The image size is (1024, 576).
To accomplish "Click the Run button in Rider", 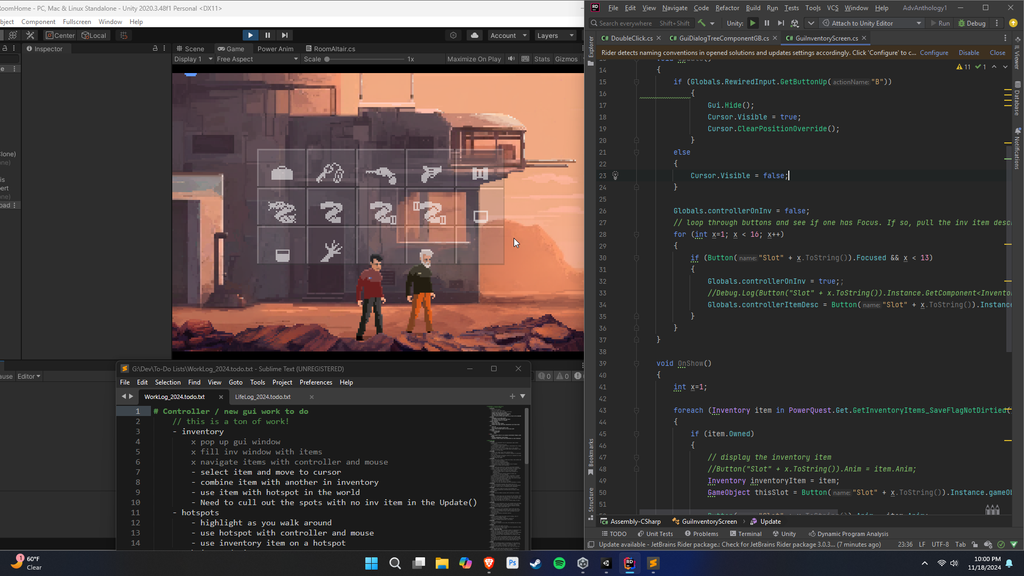I will (940, 24).
